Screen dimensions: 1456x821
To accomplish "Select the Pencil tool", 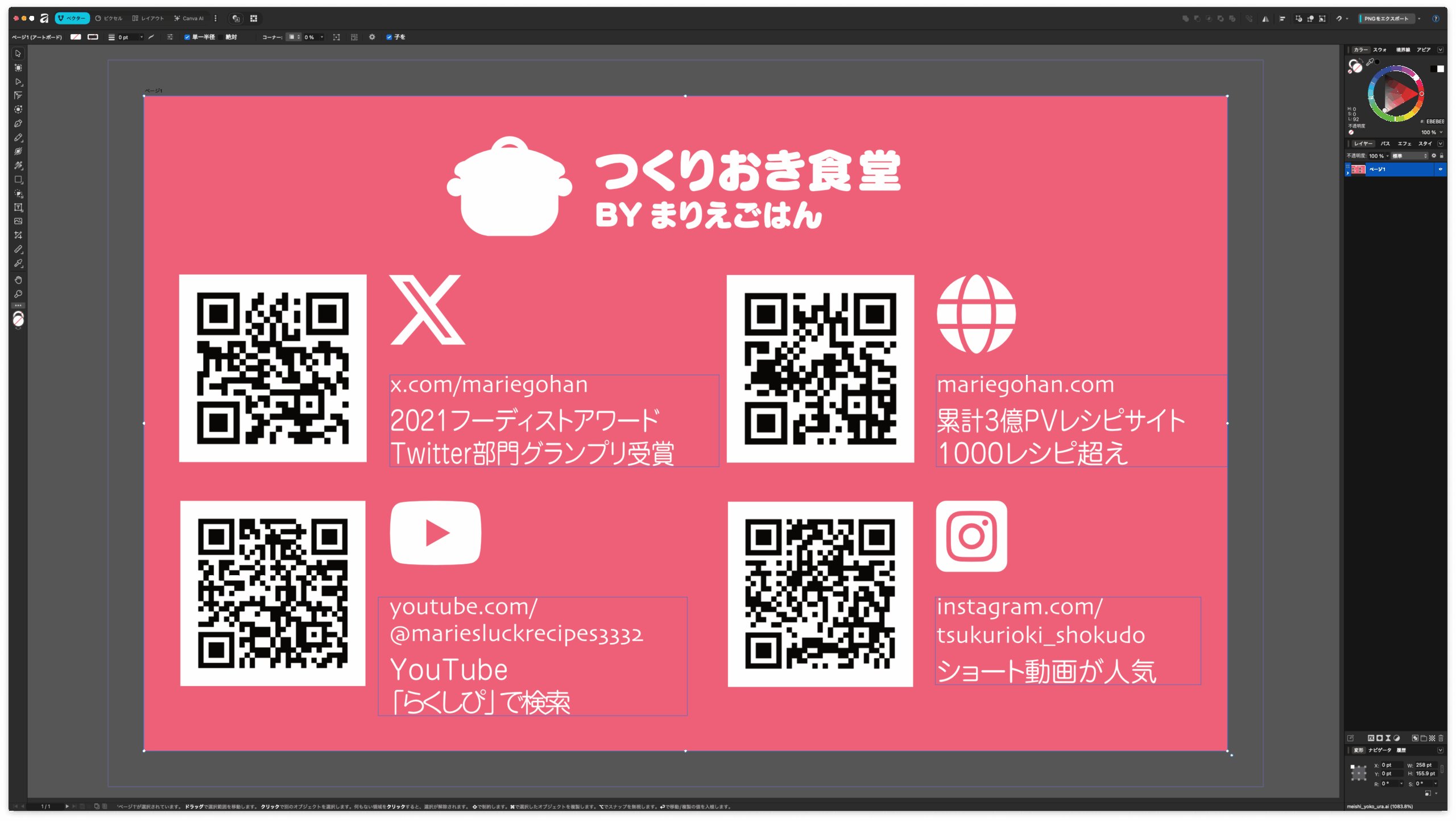I will [x=18, y=138].
